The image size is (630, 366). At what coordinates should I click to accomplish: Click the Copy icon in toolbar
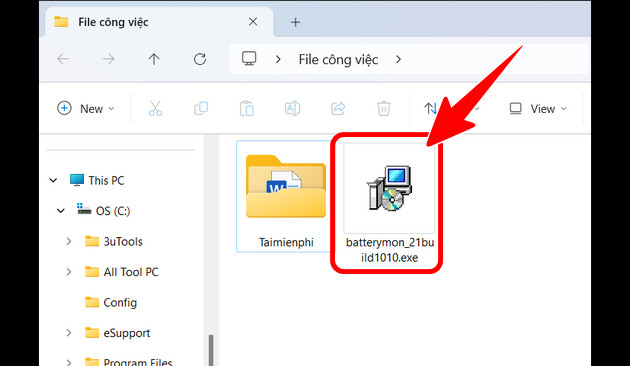[x=201, y=108]
